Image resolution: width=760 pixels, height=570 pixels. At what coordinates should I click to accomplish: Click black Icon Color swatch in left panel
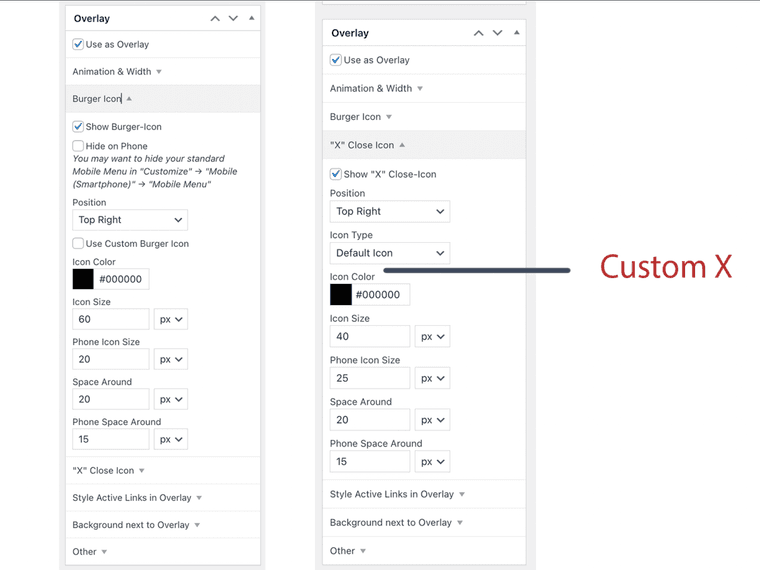[83, 279]
